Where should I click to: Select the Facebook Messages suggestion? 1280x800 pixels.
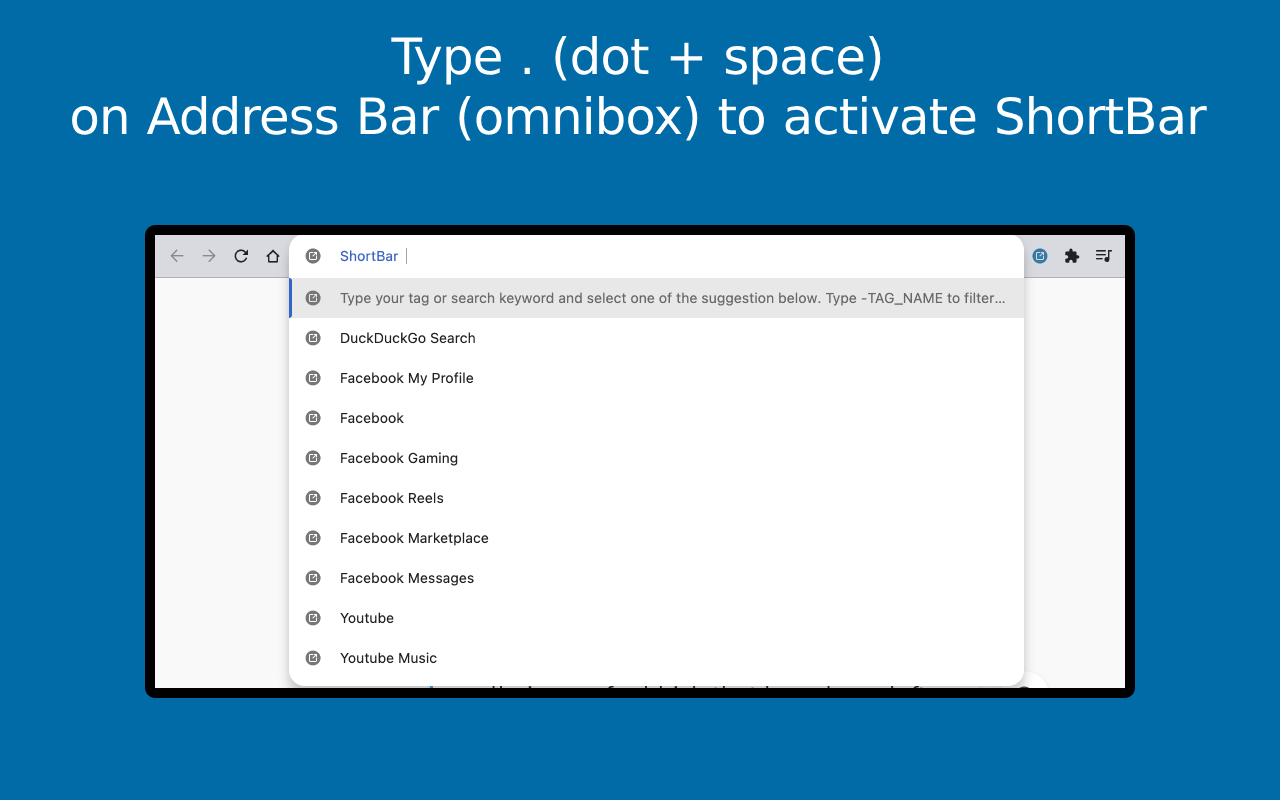coord(656,578)
